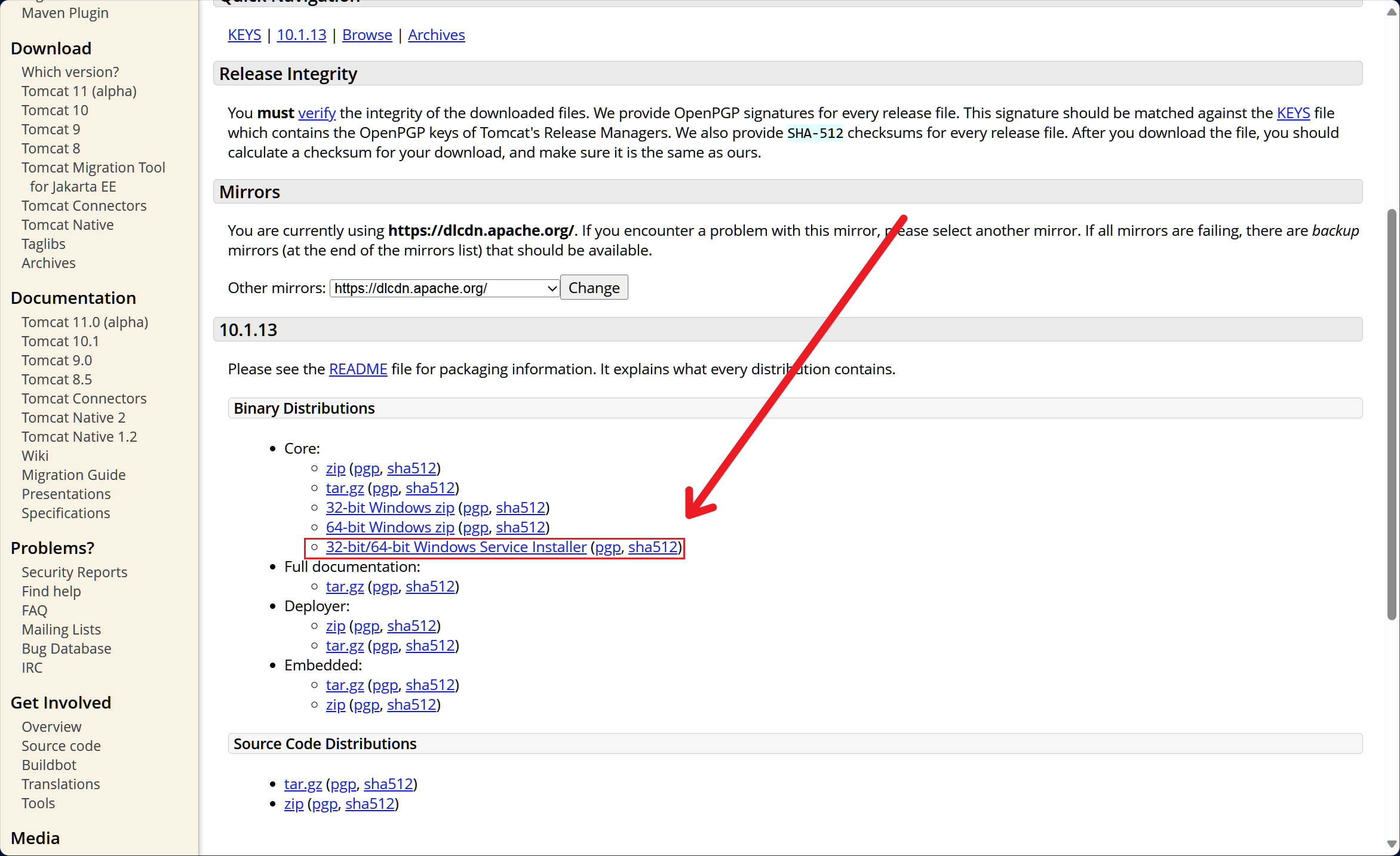The width and height of the screenshot is (1400, 856).
Task: Open the README file link
Action: [358, 370]
